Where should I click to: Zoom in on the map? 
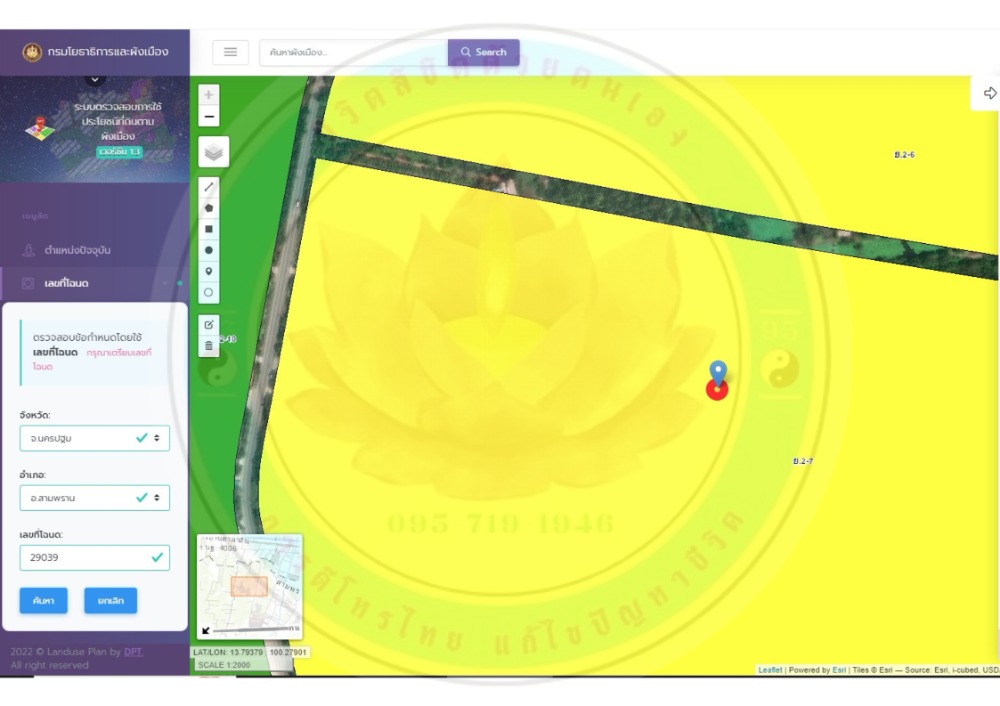[208, 95]
